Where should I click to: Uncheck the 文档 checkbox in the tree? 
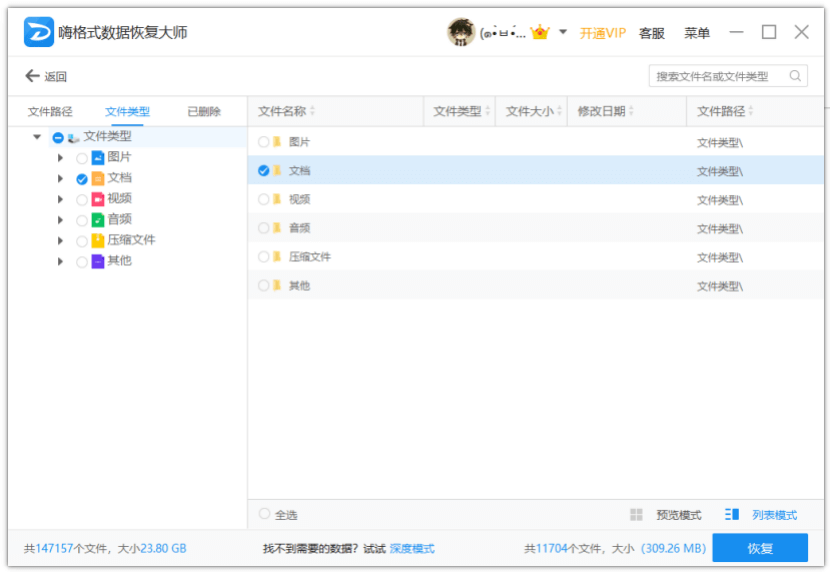(x=82, y=179)
